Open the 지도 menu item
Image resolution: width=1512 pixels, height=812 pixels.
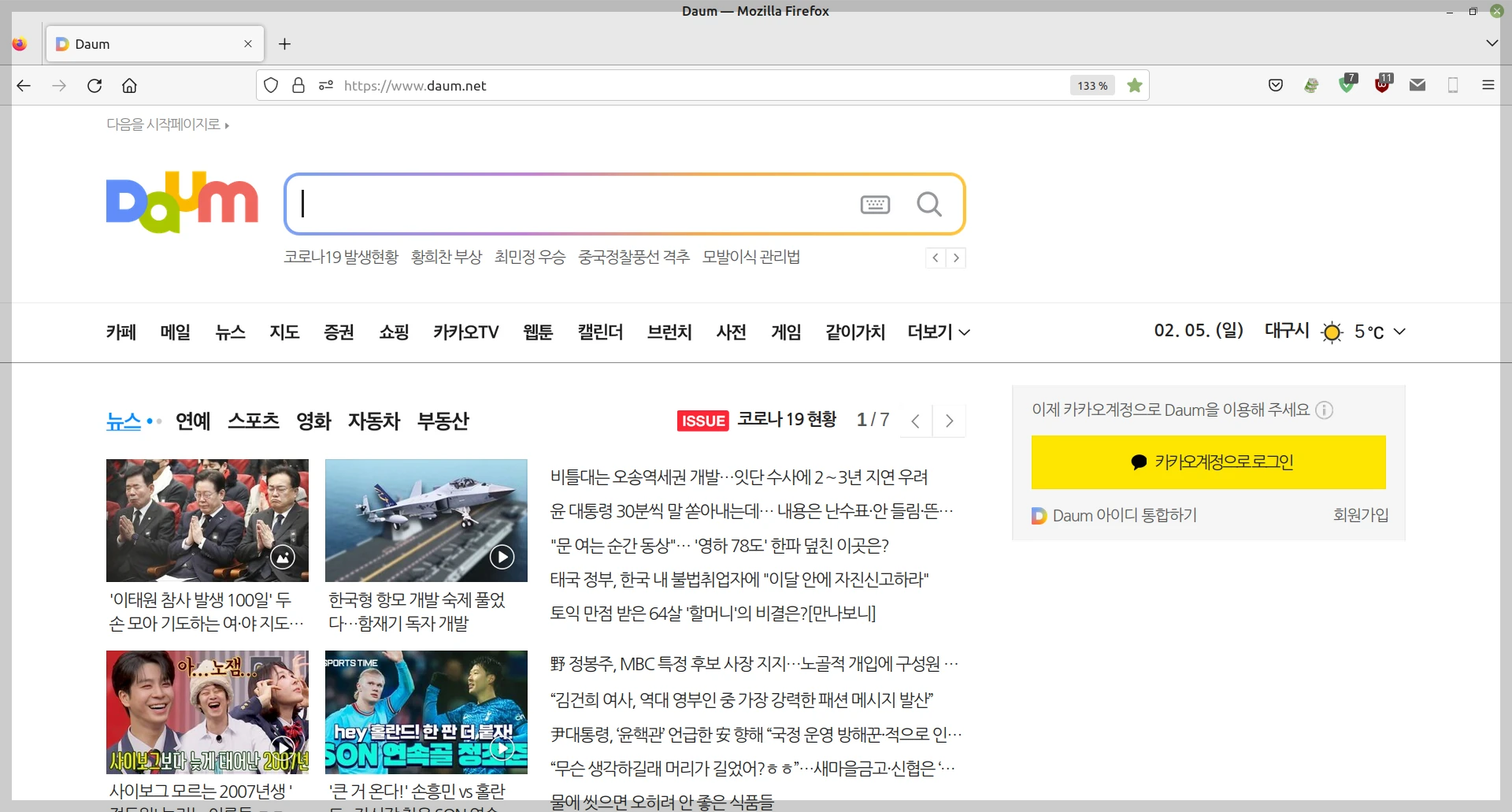(284, 332)
